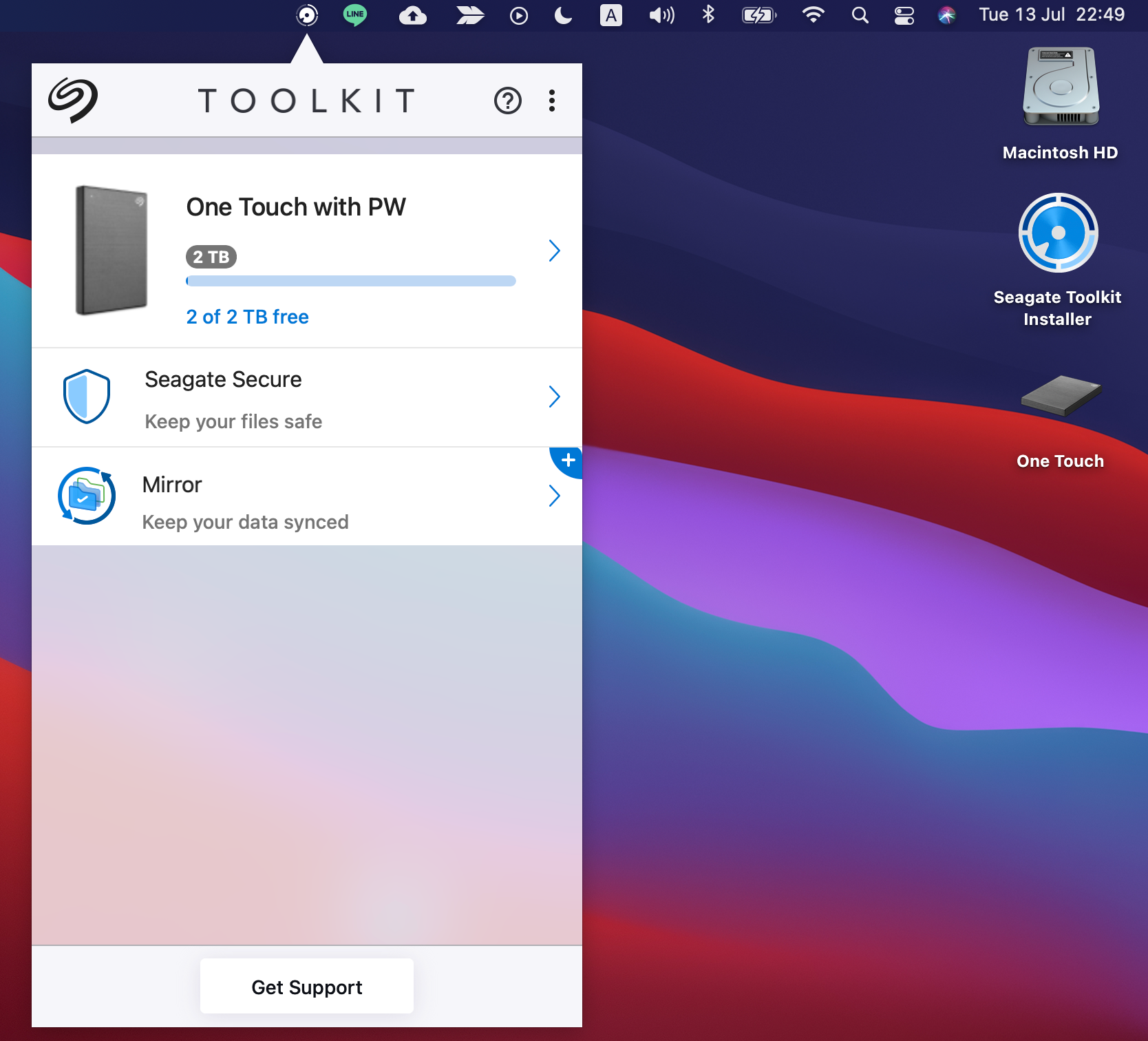Expand the Mirror activity chevron
The image size is (1148, 1041).
point(554,496)
